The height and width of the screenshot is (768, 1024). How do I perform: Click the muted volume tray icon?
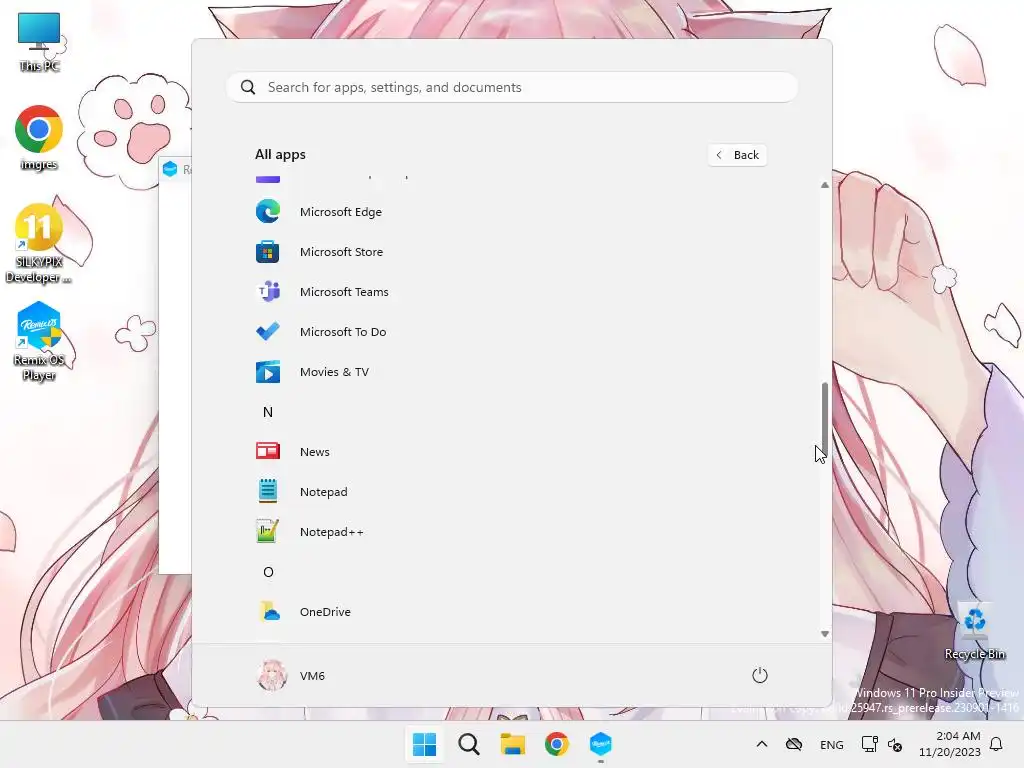click(x=895, y=744)
